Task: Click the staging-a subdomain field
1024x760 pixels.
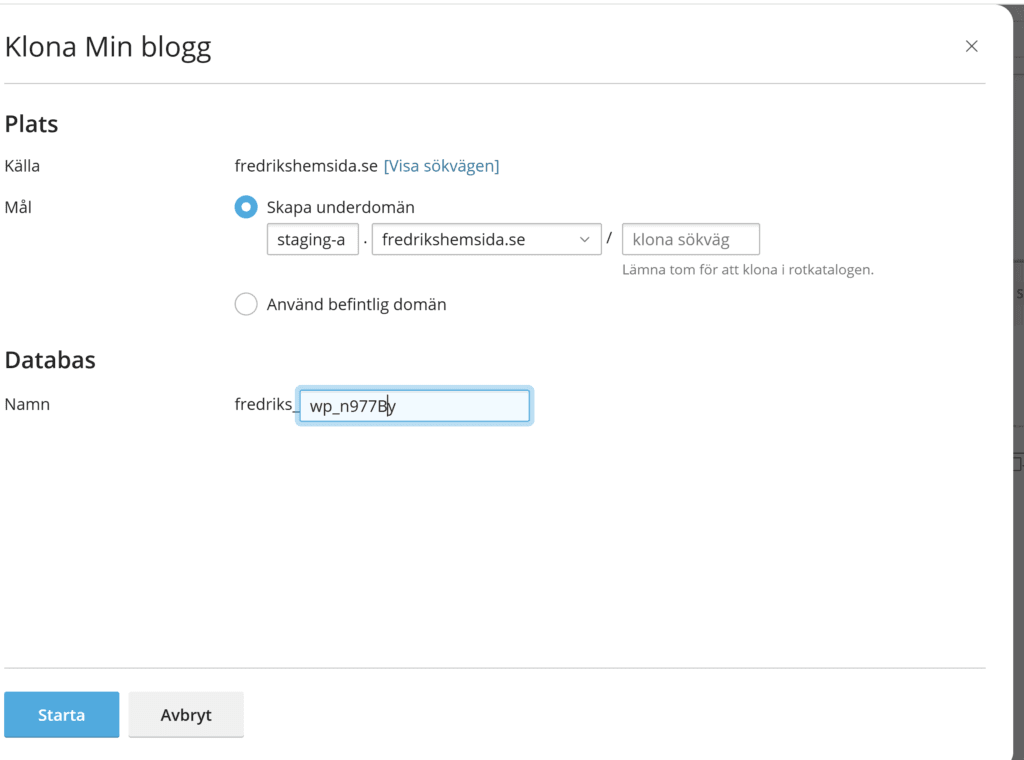Action: tap(312, 240)
